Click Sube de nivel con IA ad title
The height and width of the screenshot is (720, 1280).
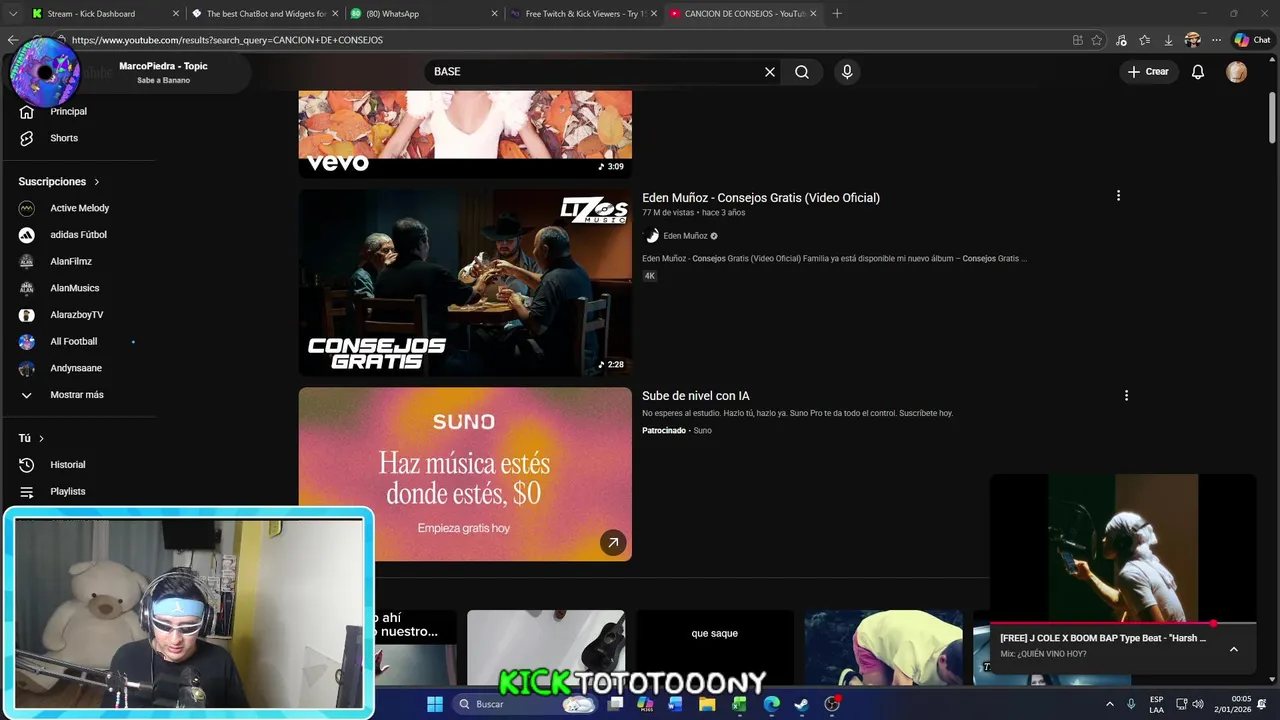(x=696, y=396)
